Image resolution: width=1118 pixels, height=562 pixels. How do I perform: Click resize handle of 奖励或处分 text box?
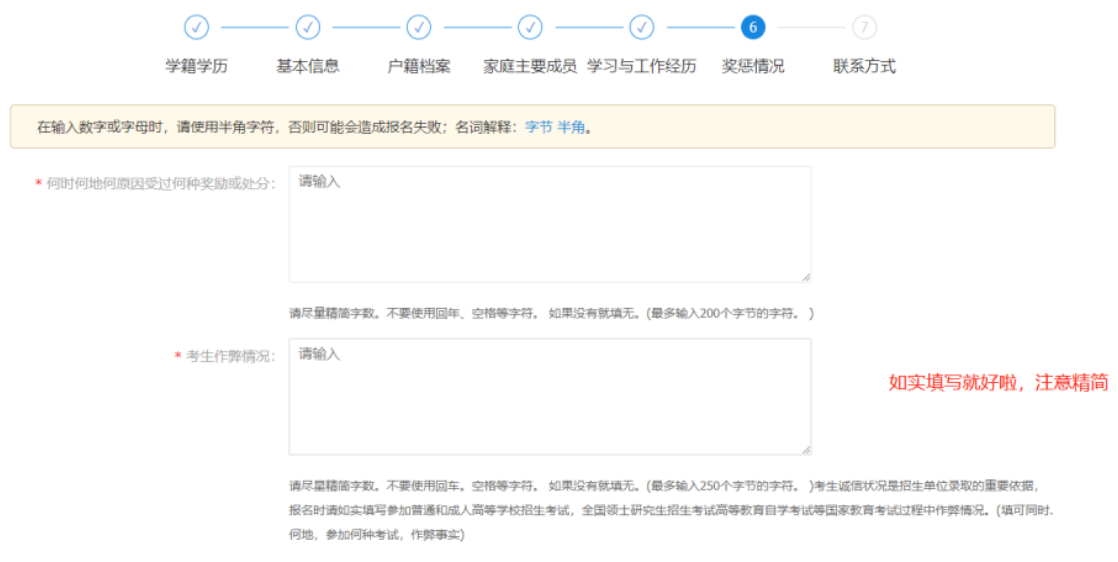[805, 276]
